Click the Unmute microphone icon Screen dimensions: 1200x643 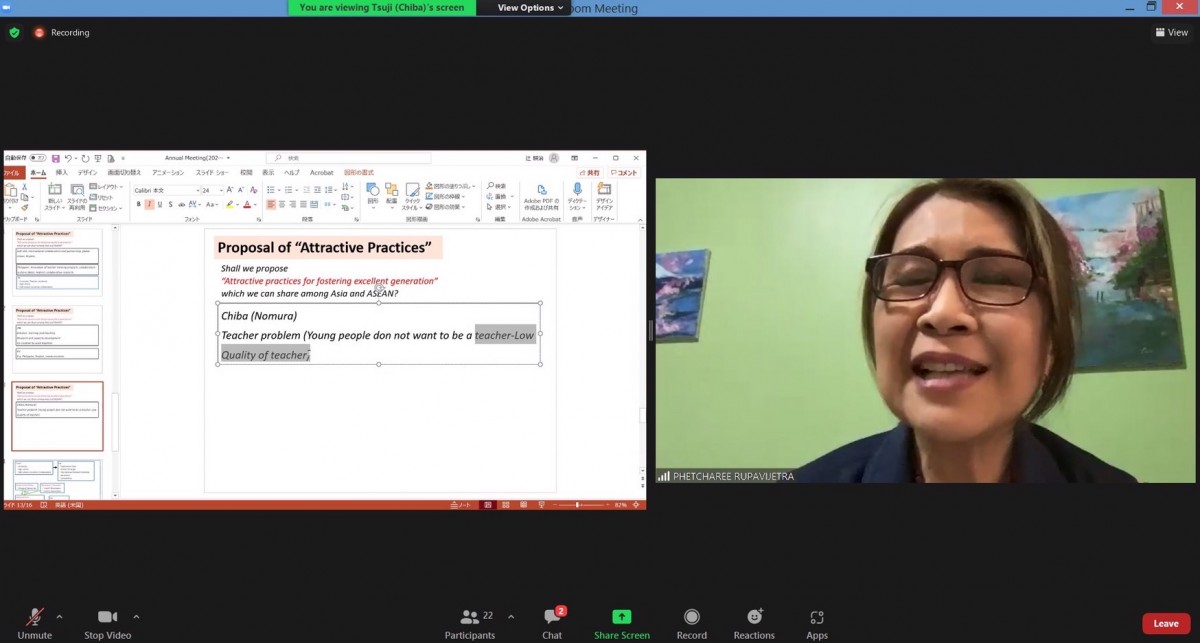click(34, 617)
